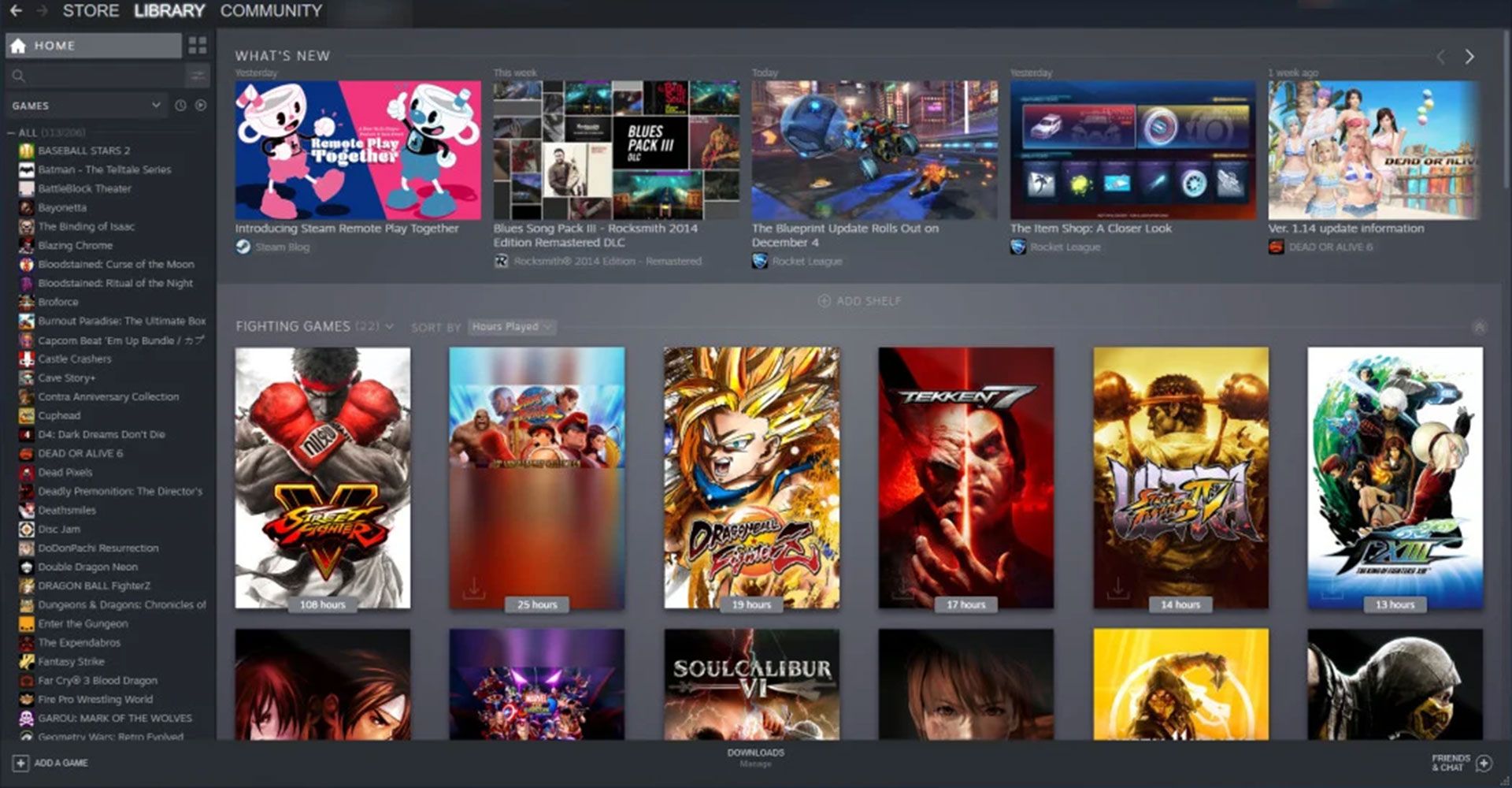Click the recent activity clock icon
Image resolution: width=1512 pixels, height=788 pixels.
[180, 106]
